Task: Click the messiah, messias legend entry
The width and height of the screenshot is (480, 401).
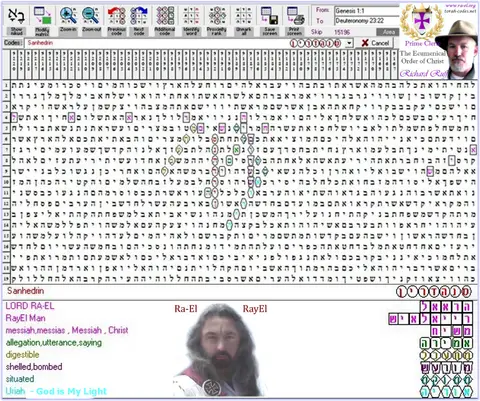Action: click(67, 330)
